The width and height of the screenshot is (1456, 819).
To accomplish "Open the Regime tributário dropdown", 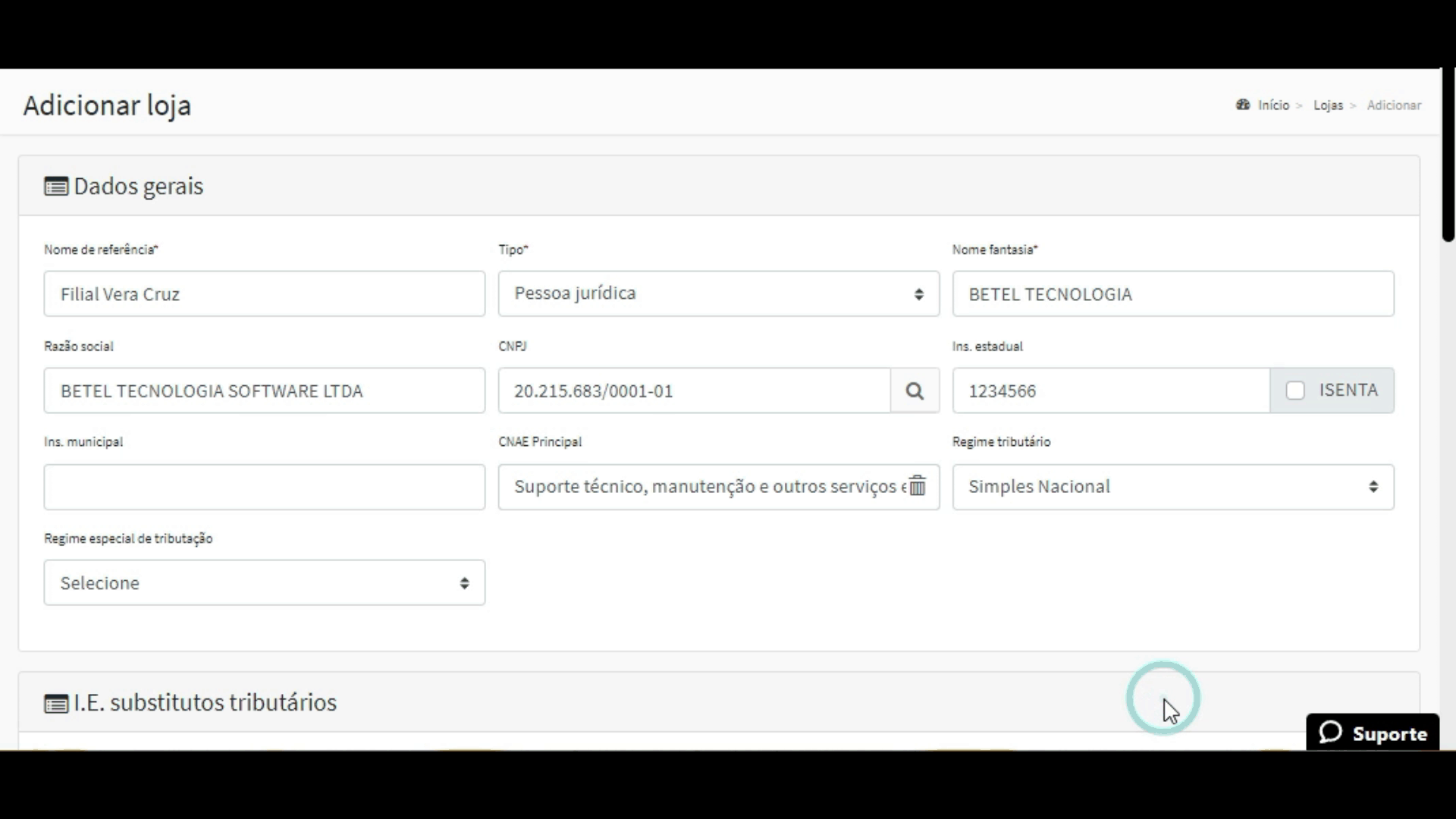I will pos(1173,487).
